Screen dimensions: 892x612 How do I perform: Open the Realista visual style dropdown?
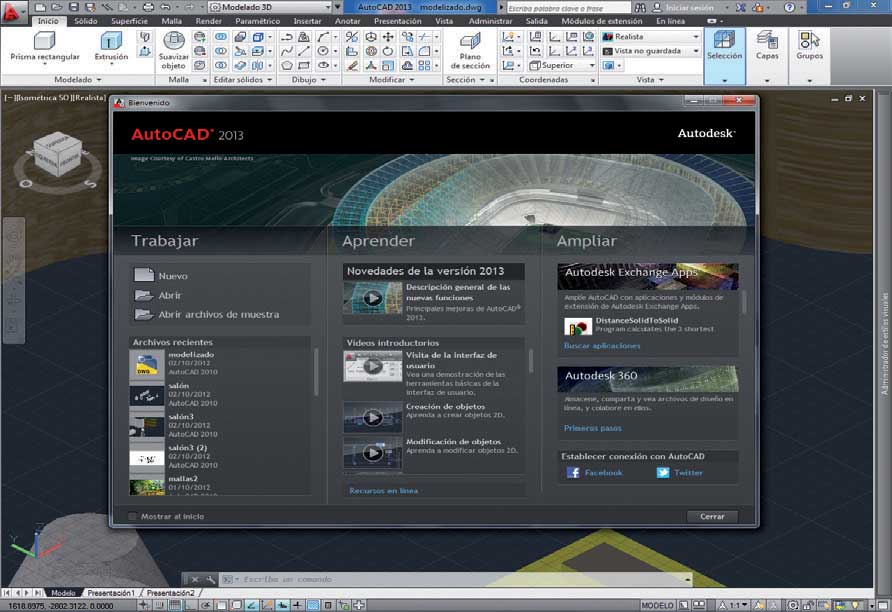coord(650,36)
